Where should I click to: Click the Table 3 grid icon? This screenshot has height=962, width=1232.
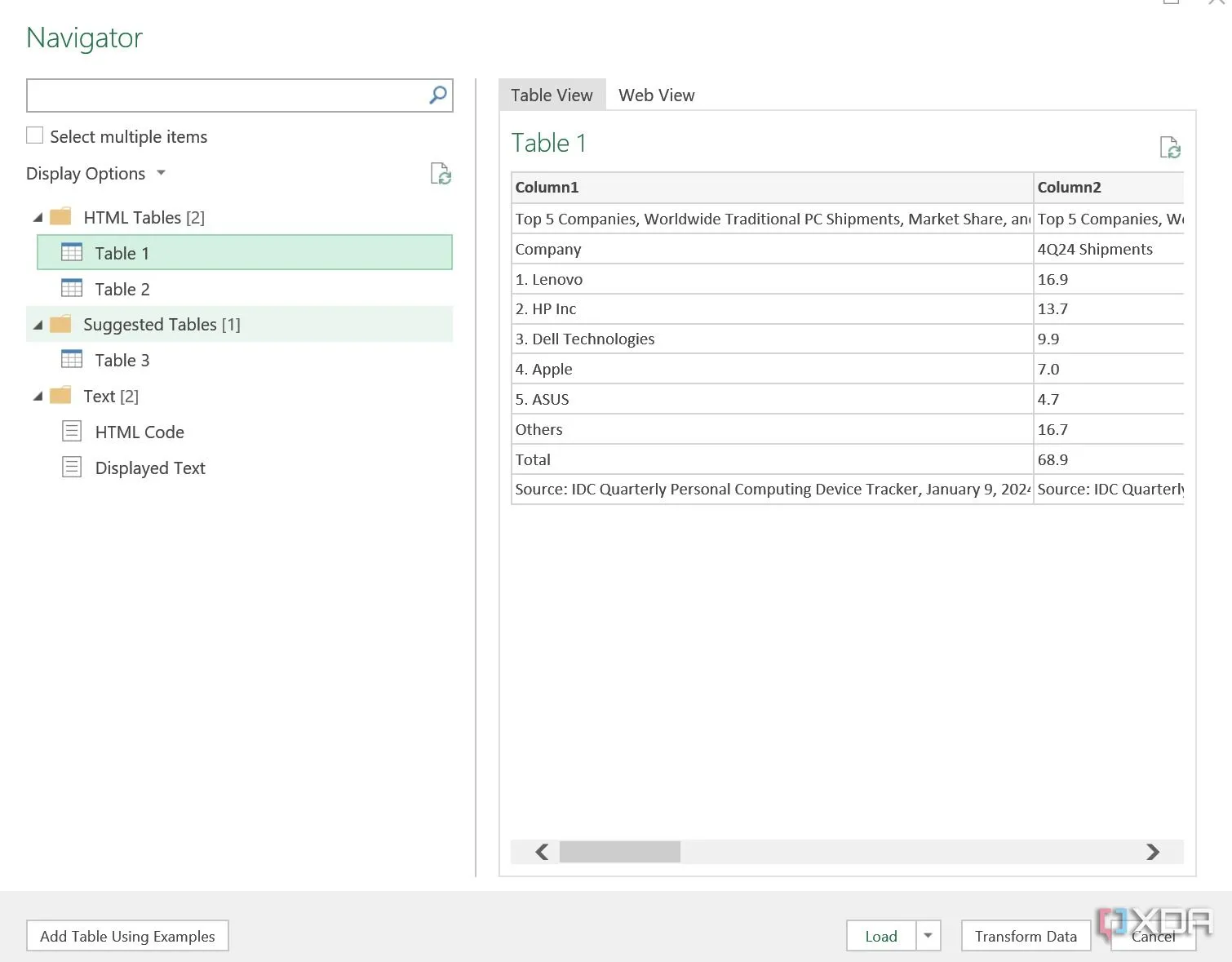click(72, 359)
